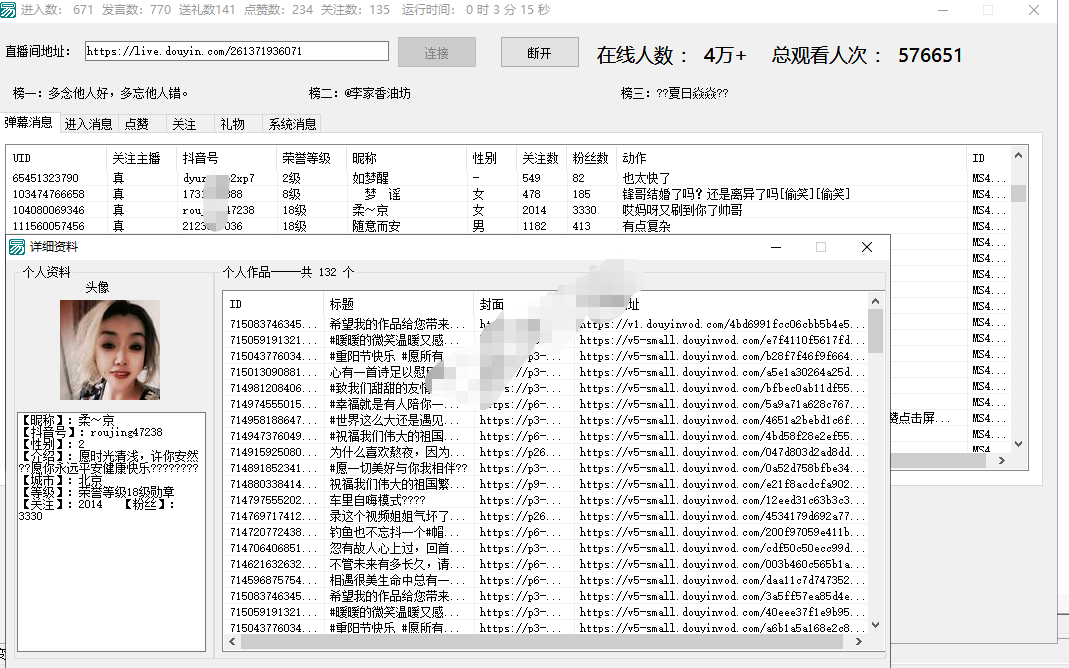Click the 连接 connect button
This screenshot has width=1069, height=668.
click(x=436, y=53)
